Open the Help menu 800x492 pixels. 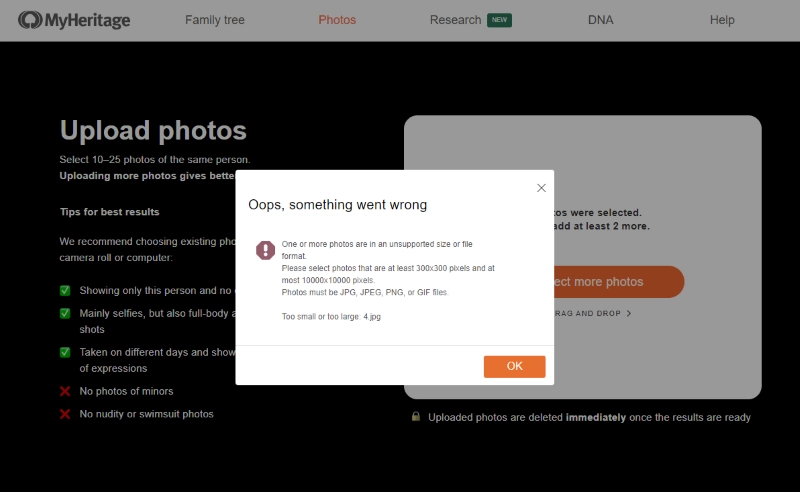click(x=721, y=20)
